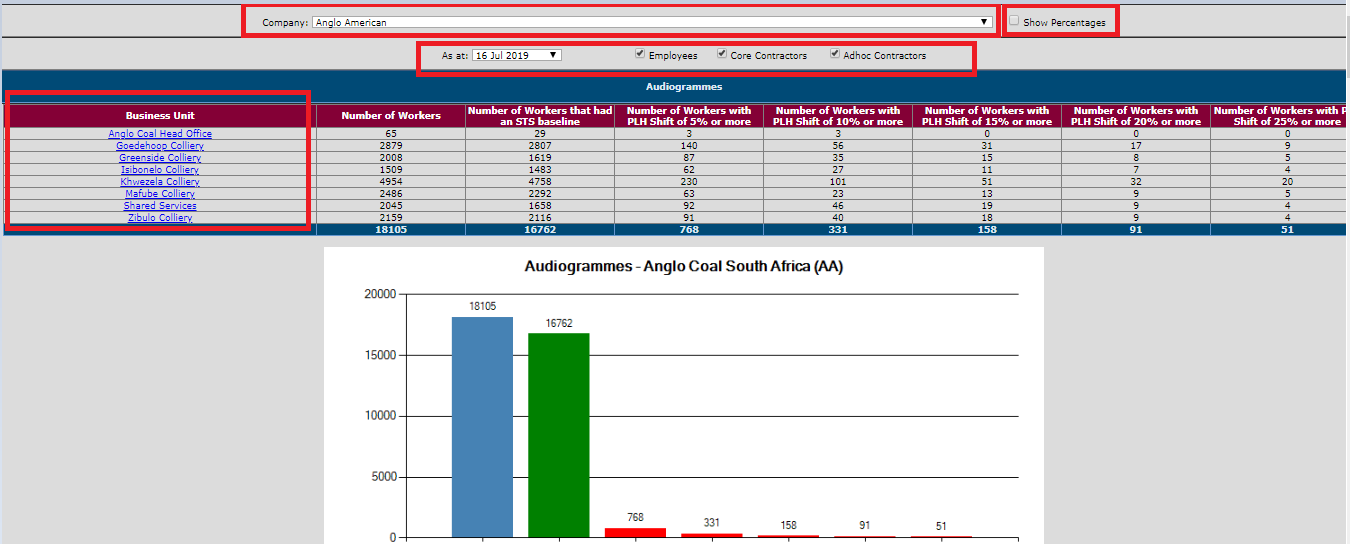1350x544 pixels.
Task: Click Khwezela workers count 4954
Action: tap(391, 182)
